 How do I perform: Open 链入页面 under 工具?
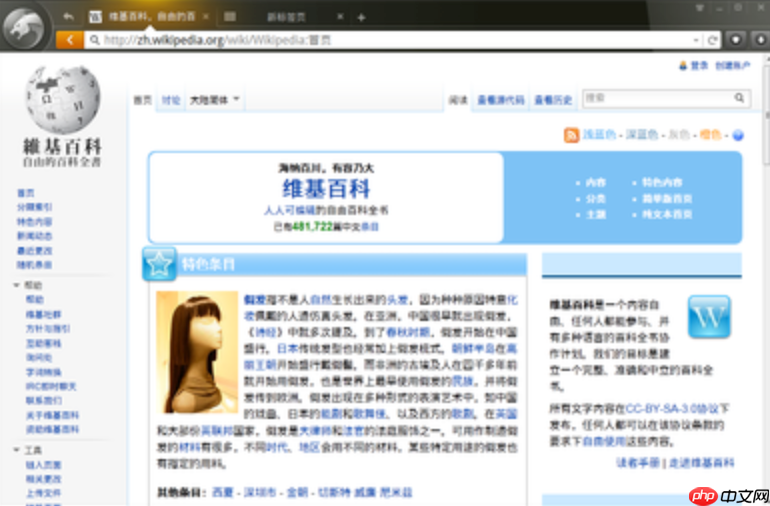(43, 465)
